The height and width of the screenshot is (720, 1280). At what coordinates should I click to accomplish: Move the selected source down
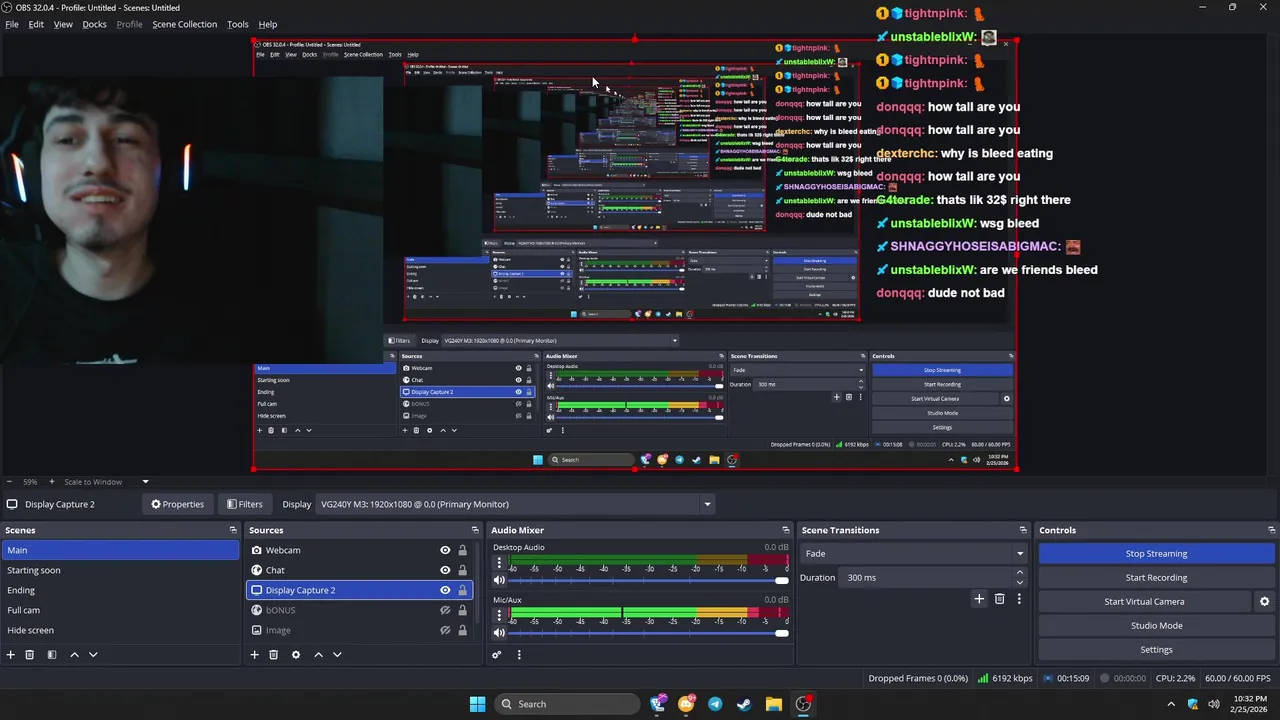337,654
